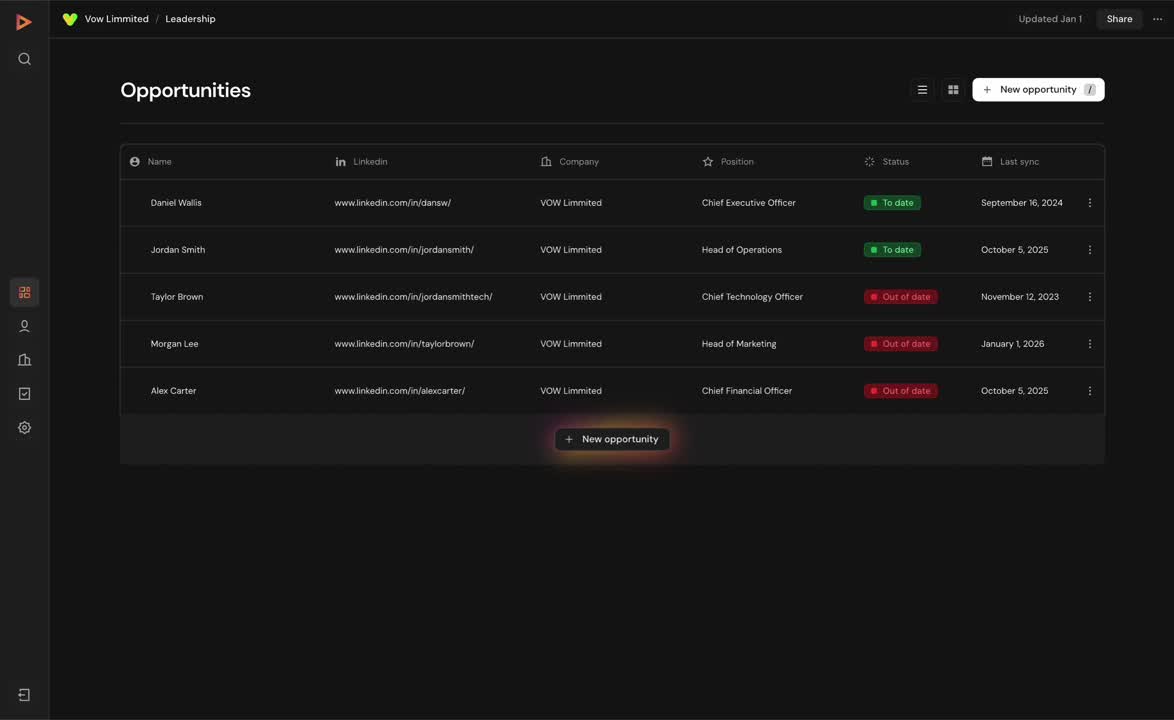
Task: Open the more options menu near Share
Action: pyautogui.click(x=1157, y=18)
